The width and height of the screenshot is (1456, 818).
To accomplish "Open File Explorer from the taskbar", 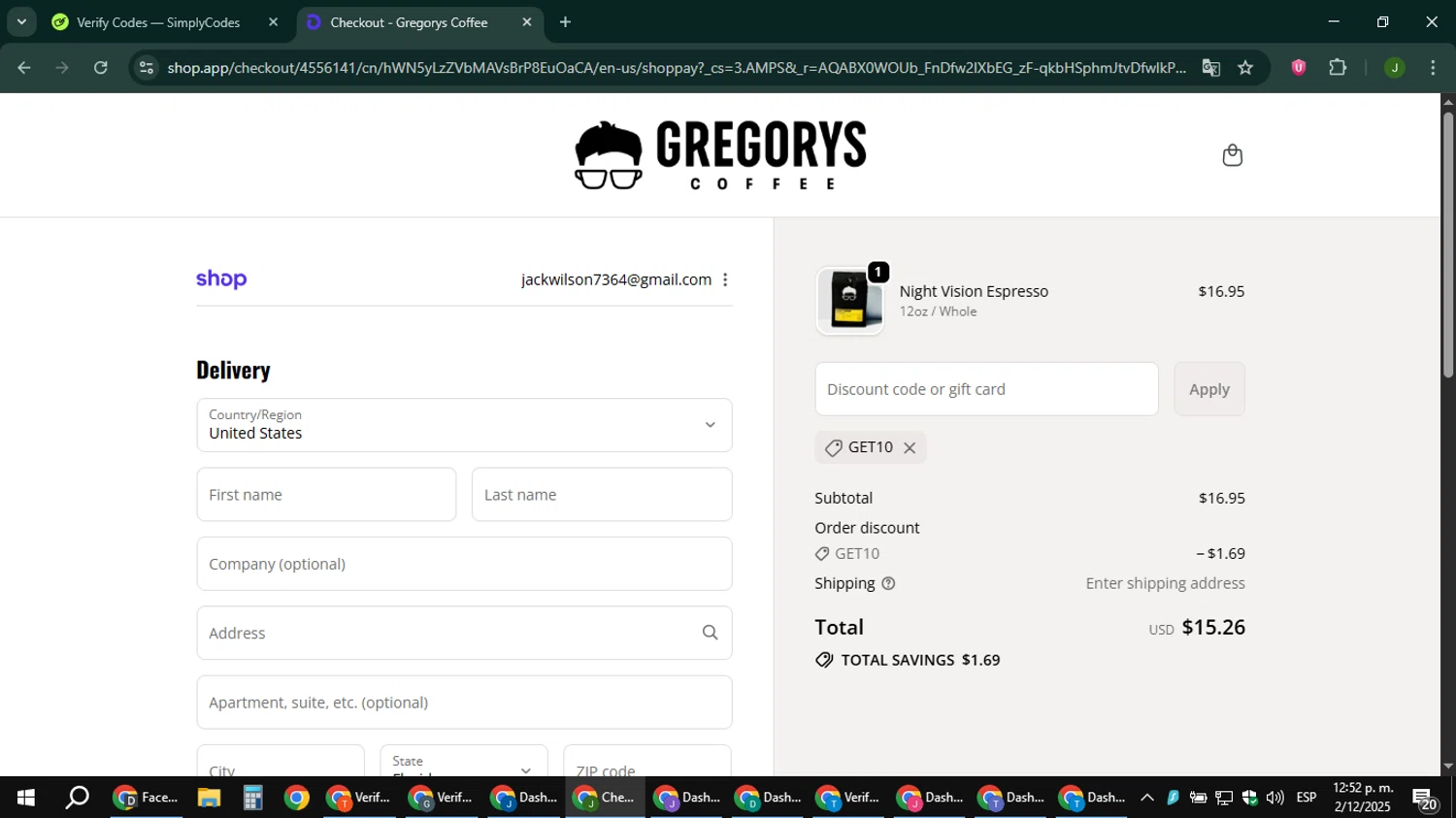I will (209, 798).
